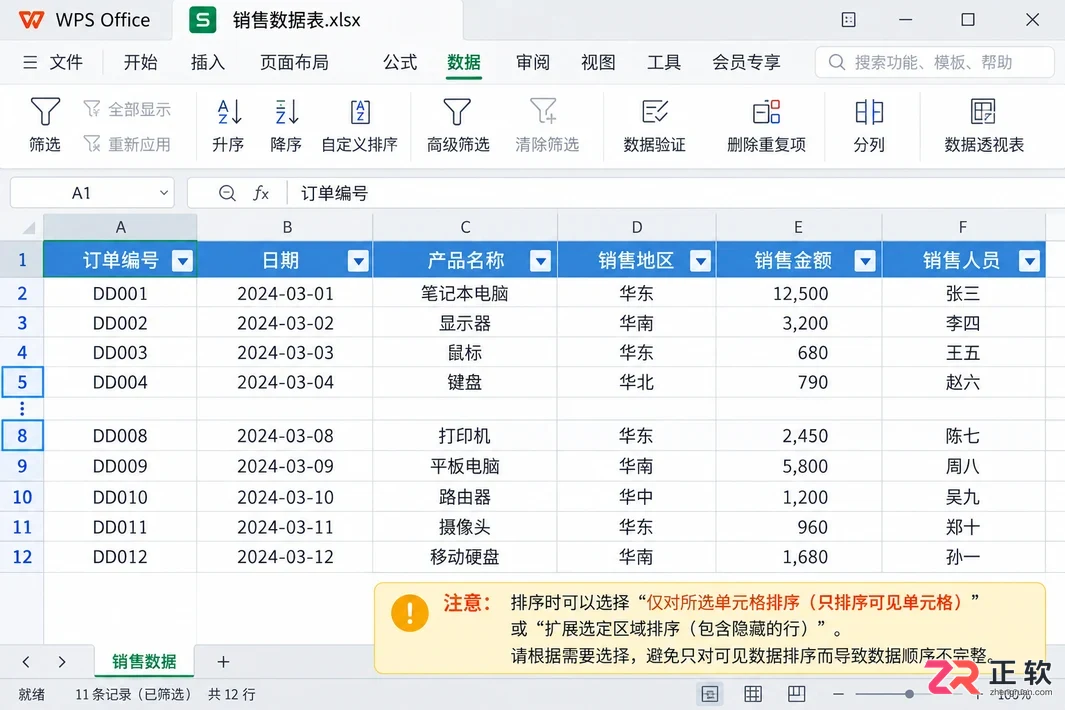Open the 会员专享 tab
The height and width of the screenshot is (710, 1065).
[x=746, y=63]
